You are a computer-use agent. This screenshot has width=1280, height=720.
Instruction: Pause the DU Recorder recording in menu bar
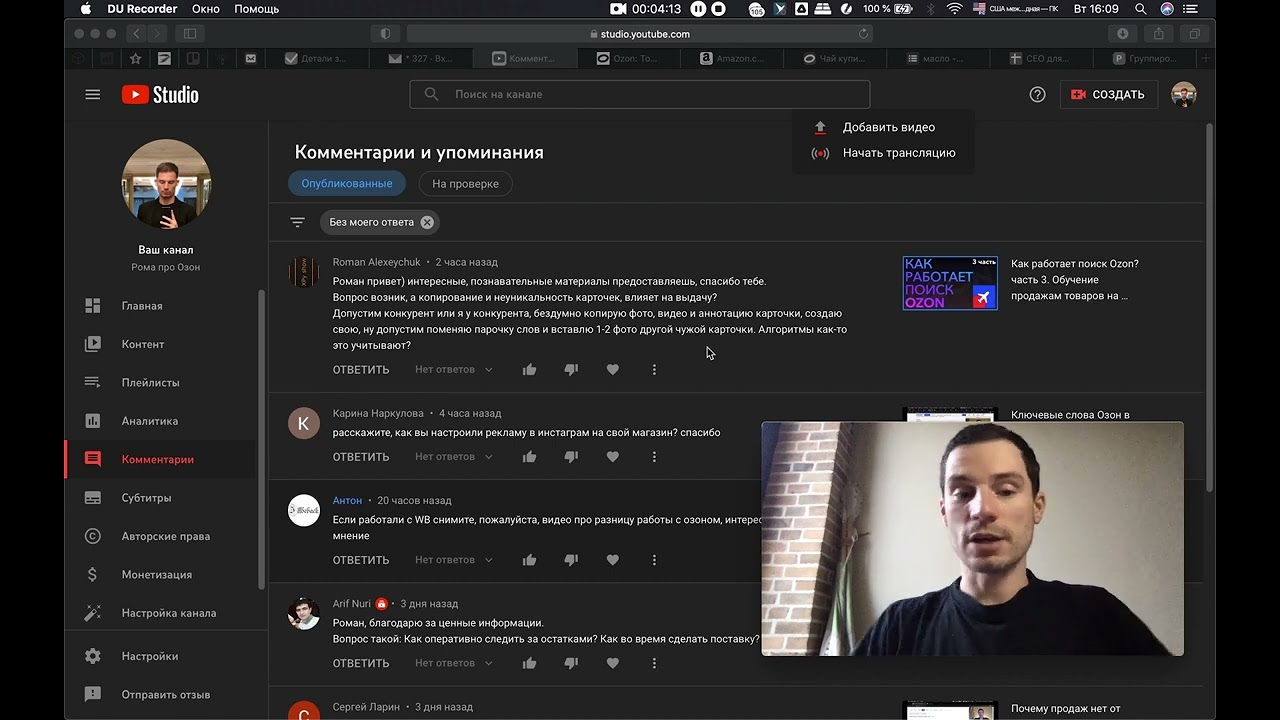(x=698, y=9)
